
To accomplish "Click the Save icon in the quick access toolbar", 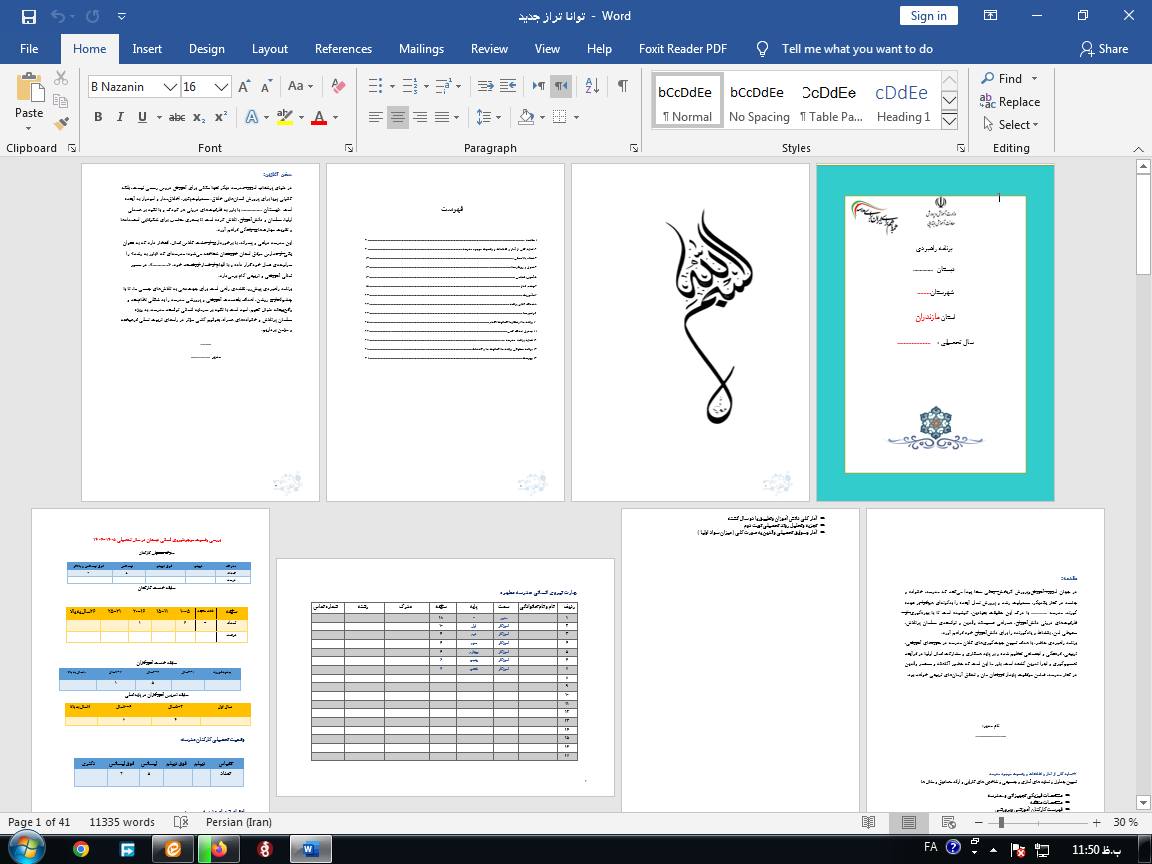I will 29,16.
